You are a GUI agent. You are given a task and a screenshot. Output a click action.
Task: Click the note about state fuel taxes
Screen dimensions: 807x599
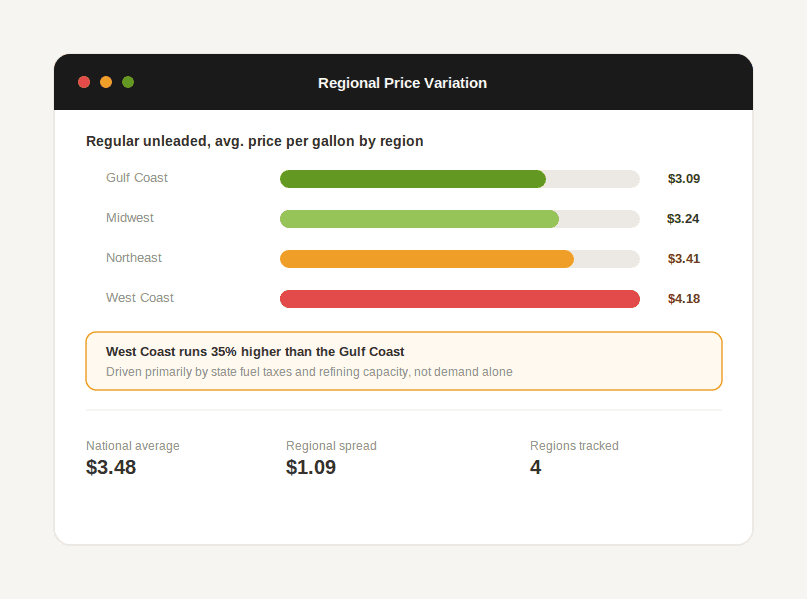click(309, 372)
